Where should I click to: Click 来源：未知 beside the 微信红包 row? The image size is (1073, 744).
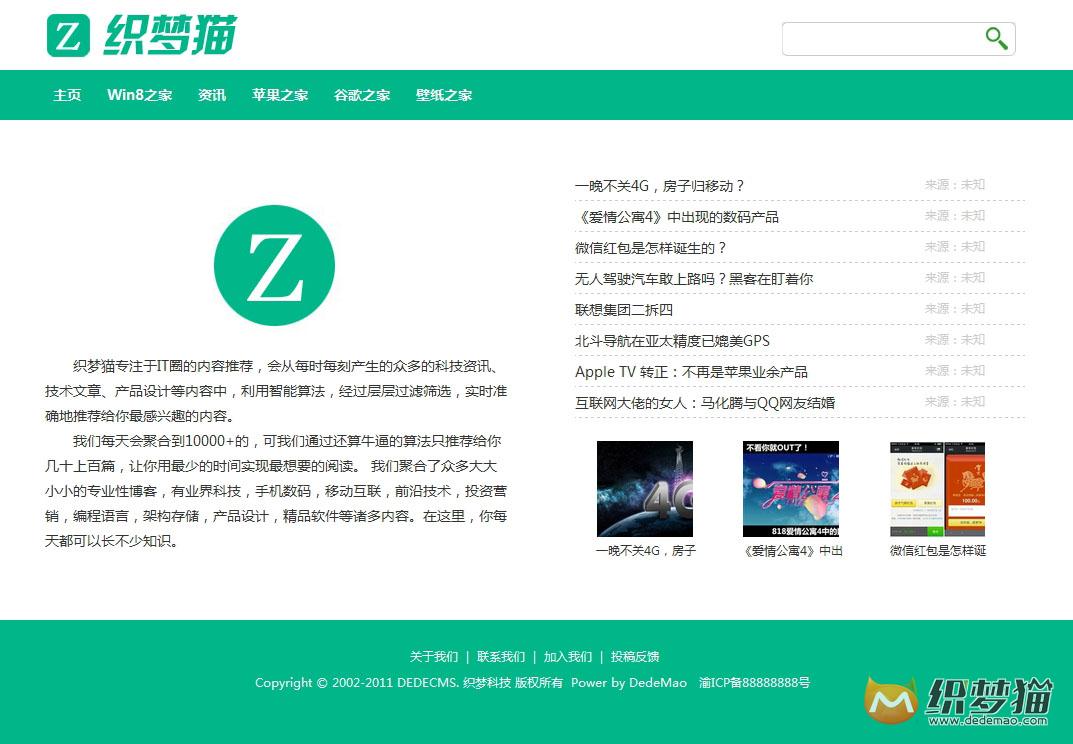955,246
